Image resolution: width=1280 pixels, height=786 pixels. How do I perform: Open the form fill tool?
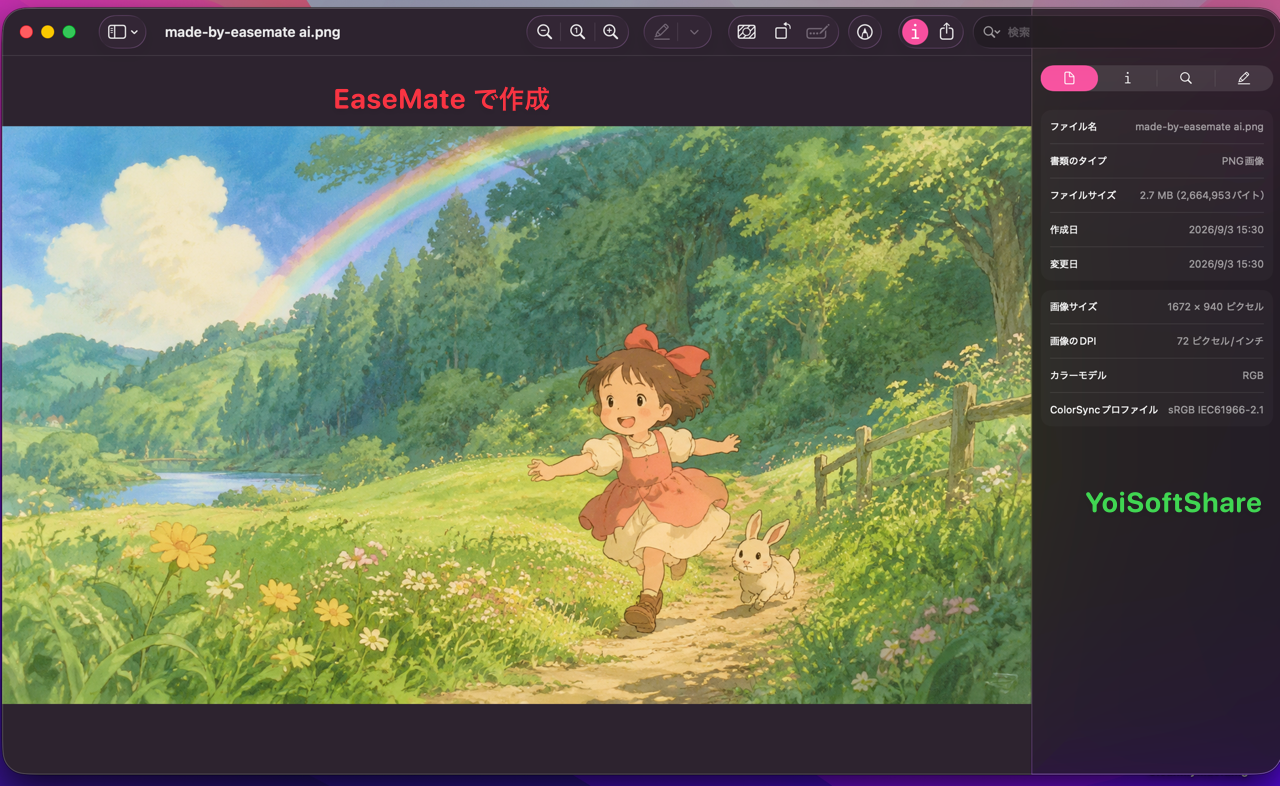coord(817,32)
